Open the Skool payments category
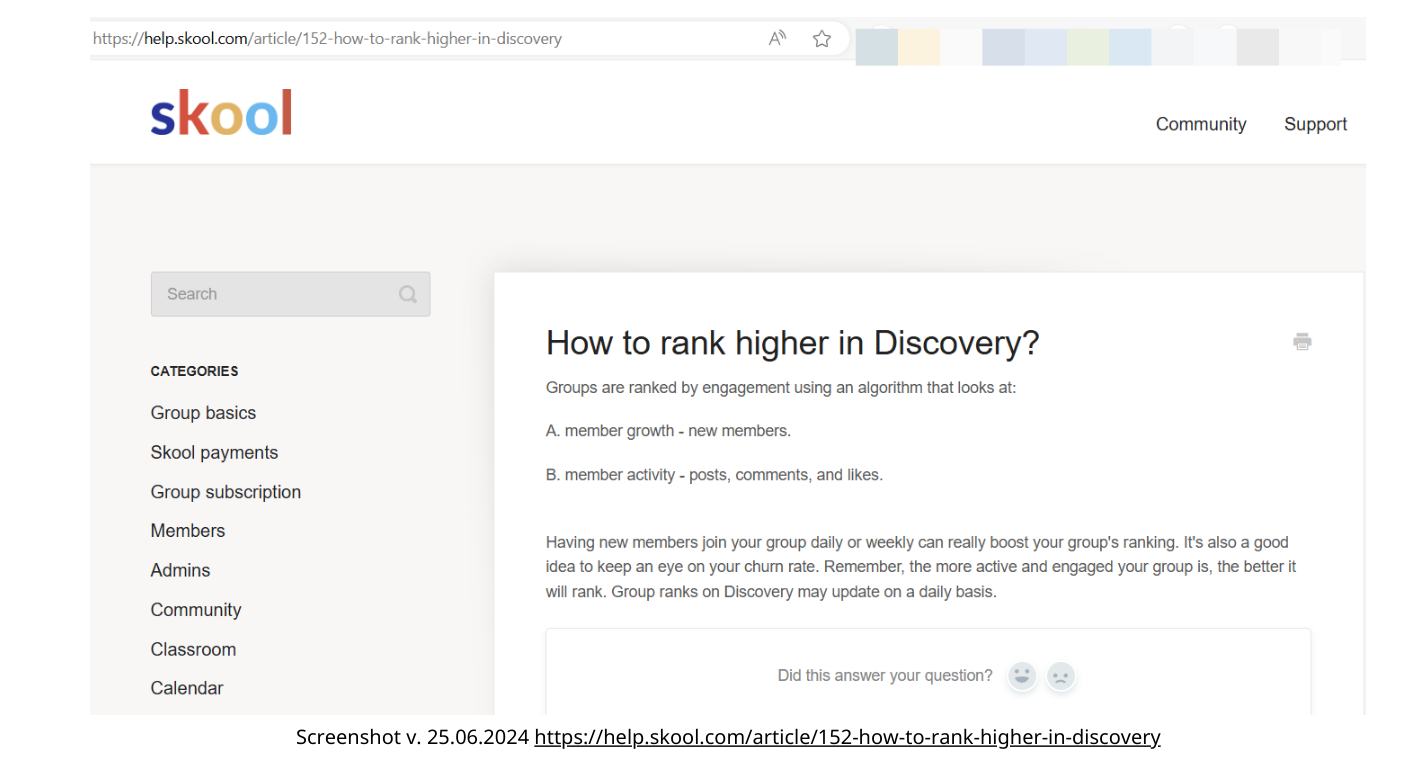 point(214,452)
